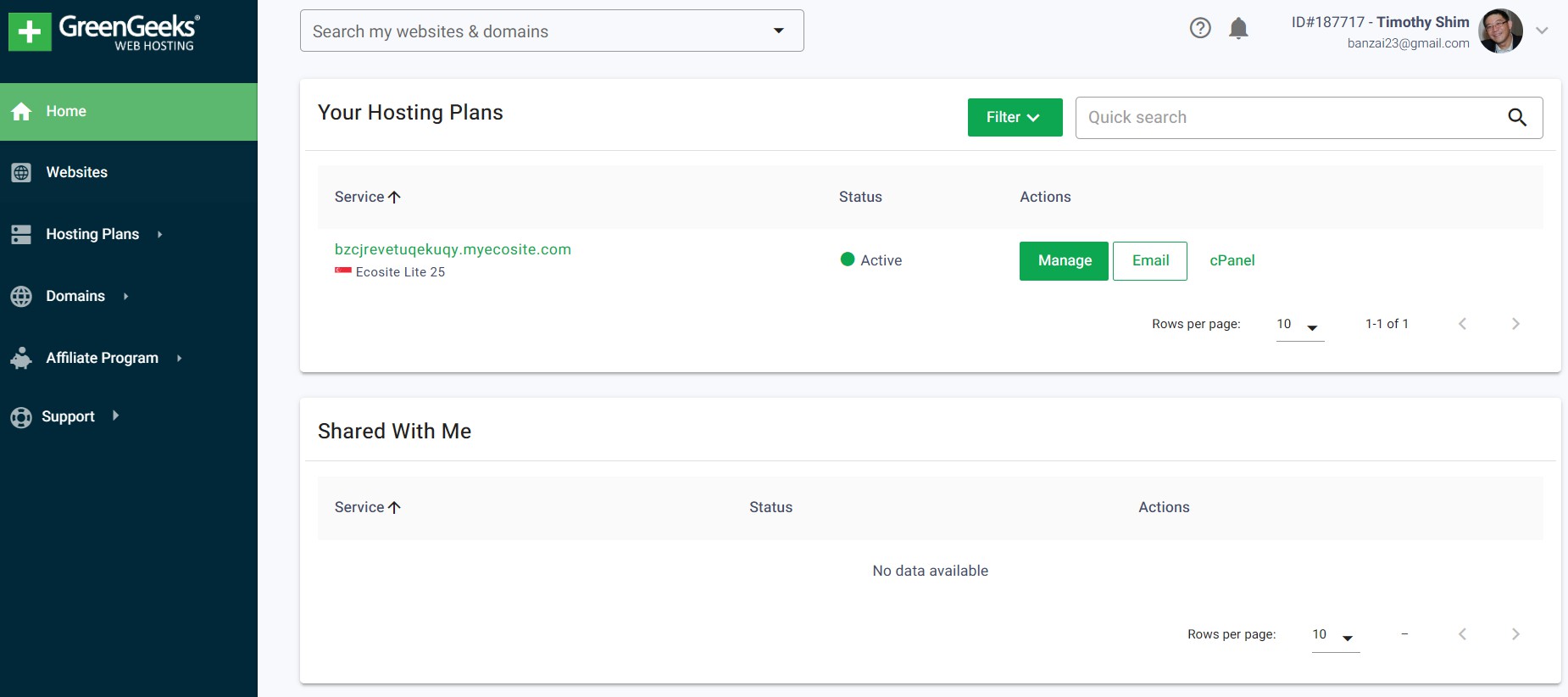
Task: Change rows per page in Your Hosting Plans
Action: (1299, 325)
